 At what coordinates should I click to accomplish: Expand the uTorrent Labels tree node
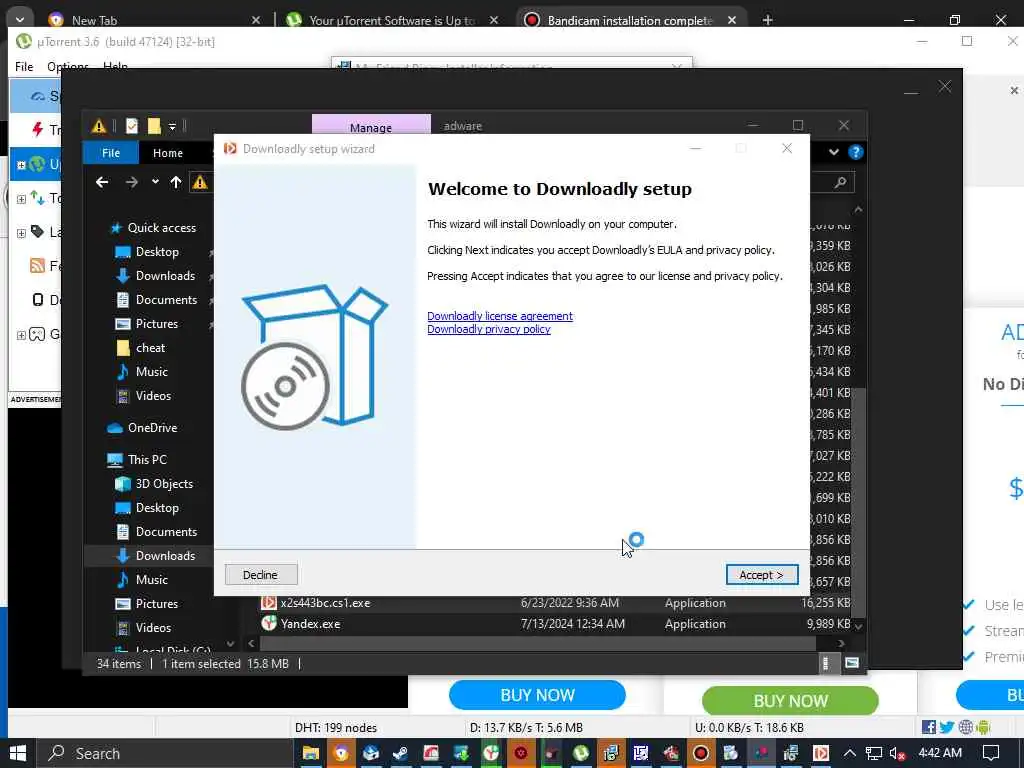click(21, 232)
